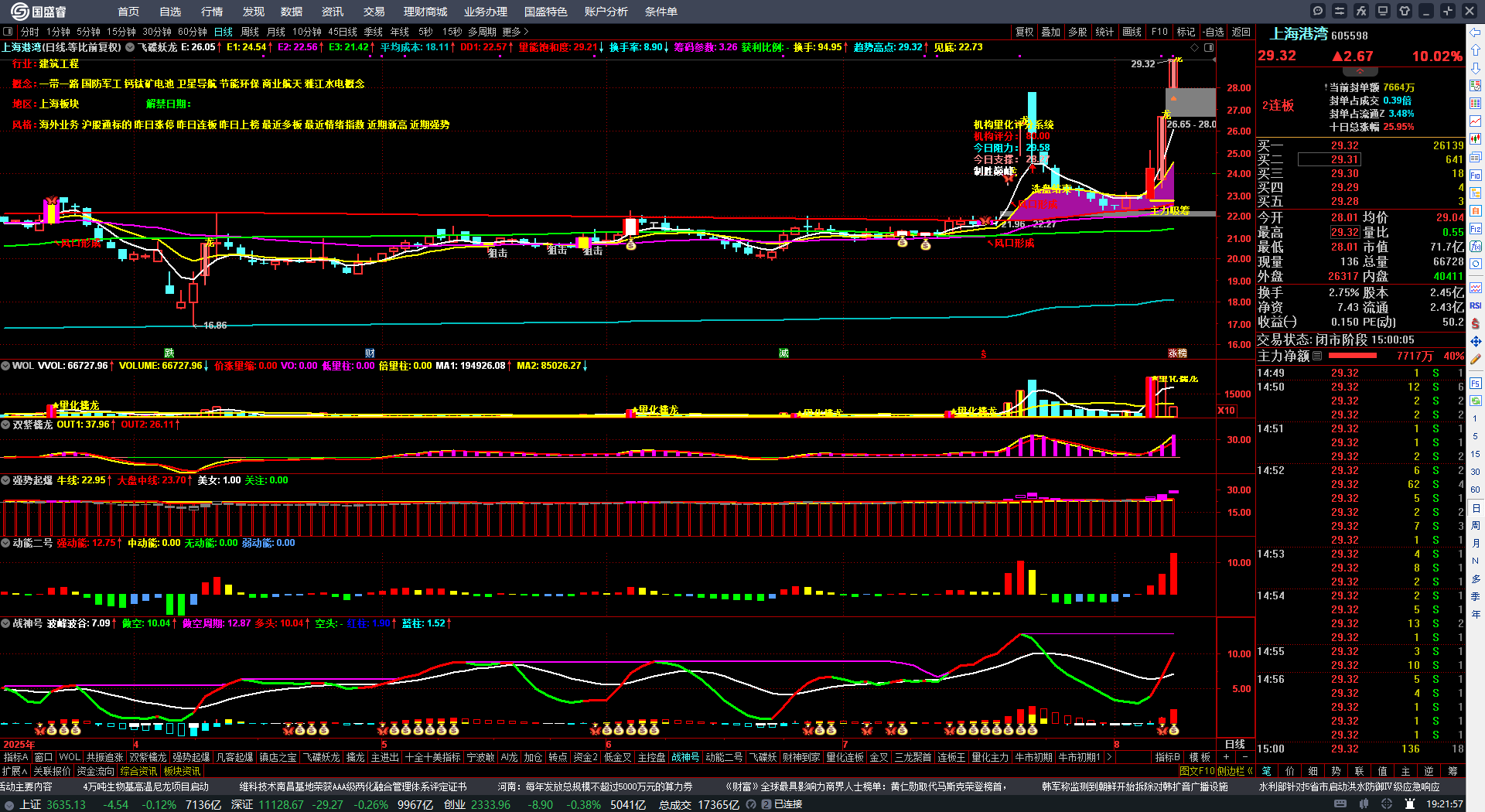Open the 指标B dropdown
This screenshot has height=812, width=1485.
[1167, 757]
